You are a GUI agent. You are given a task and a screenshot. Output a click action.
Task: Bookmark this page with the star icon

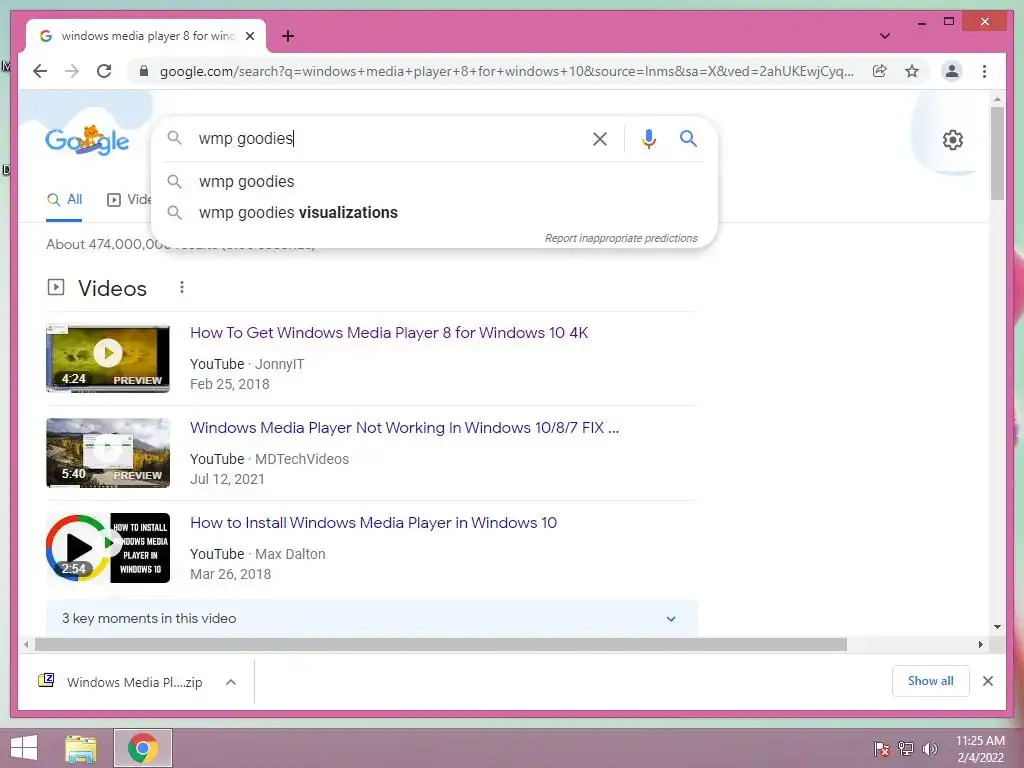pyautogui.click(x=912, y=71)
